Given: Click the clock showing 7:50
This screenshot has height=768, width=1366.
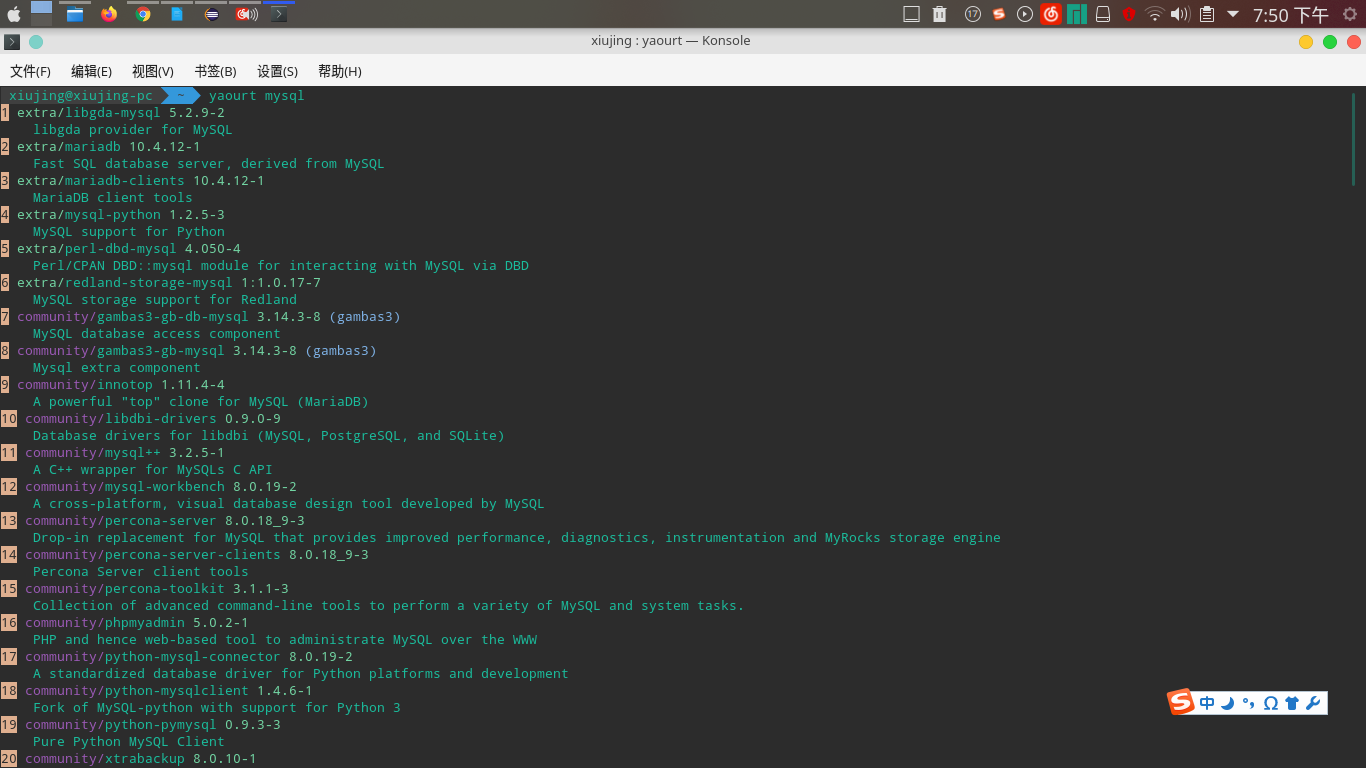Looking at the screenshot, I should (x=1290, y=15).
